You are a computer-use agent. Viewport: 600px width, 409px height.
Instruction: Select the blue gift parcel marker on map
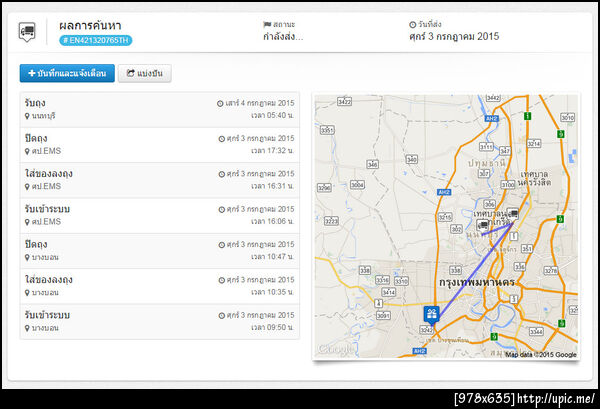[x=432, y=315]
